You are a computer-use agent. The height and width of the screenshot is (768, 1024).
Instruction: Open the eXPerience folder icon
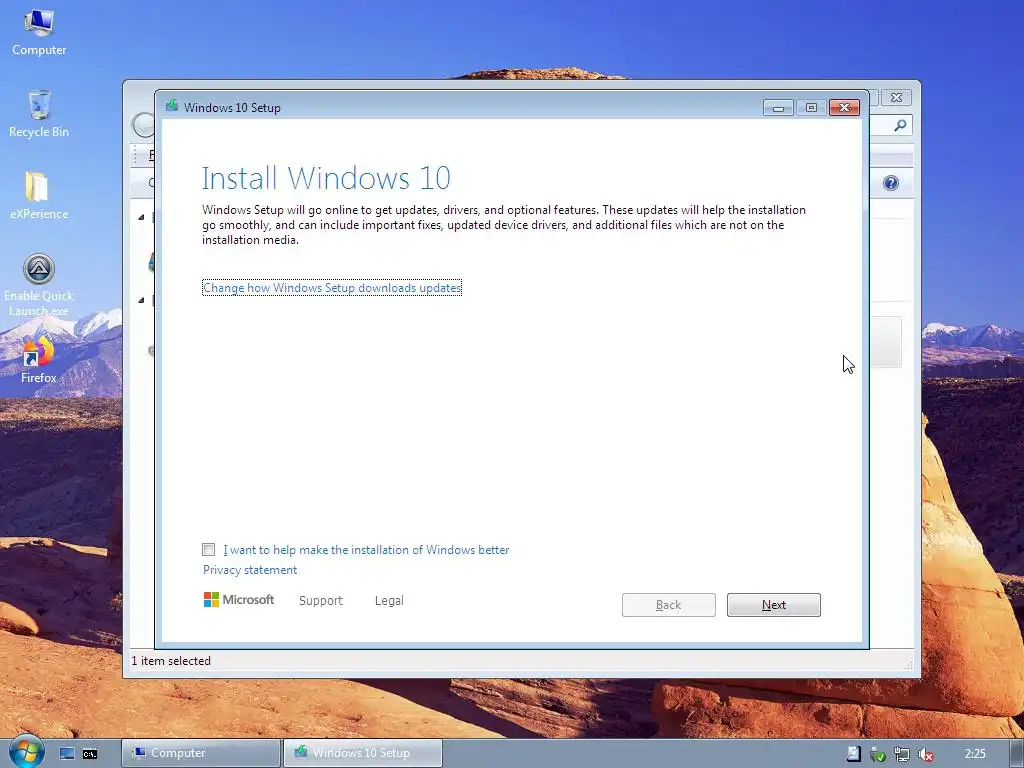point(39,196)
